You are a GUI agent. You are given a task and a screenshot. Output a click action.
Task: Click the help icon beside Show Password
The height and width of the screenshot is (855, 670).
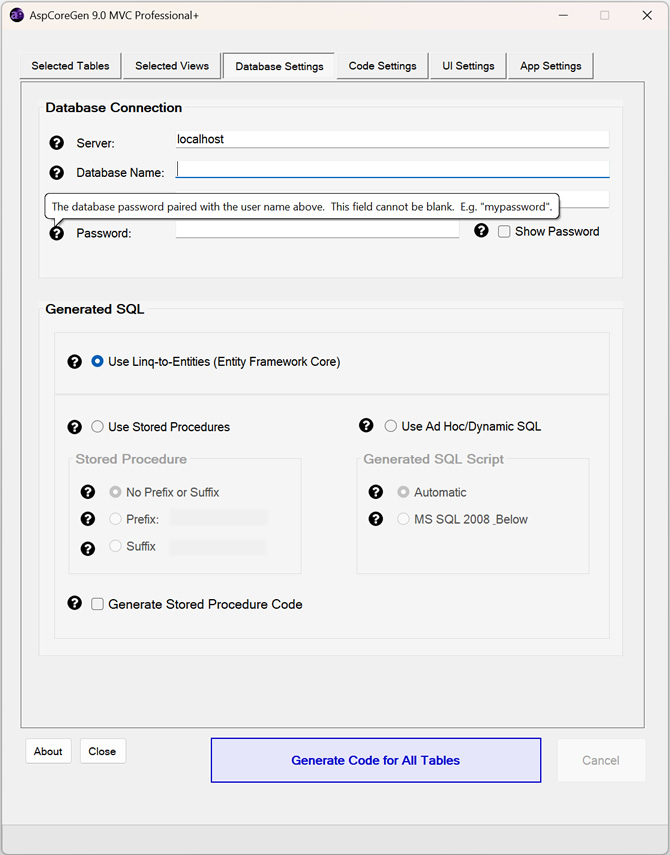pos(481,231)
